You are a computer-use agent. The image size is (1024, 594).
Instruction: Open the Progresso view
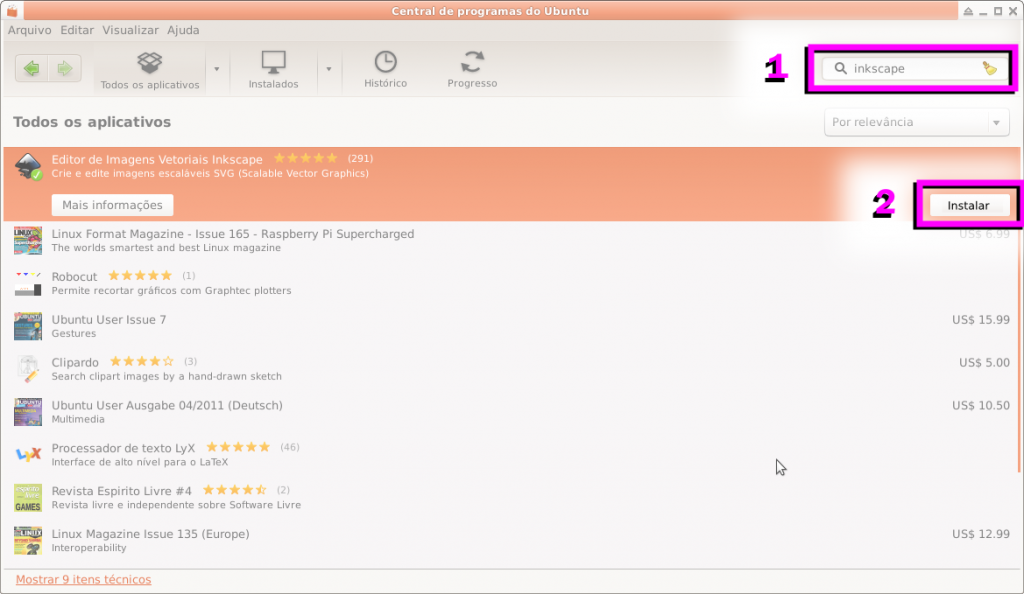(472, 70)
